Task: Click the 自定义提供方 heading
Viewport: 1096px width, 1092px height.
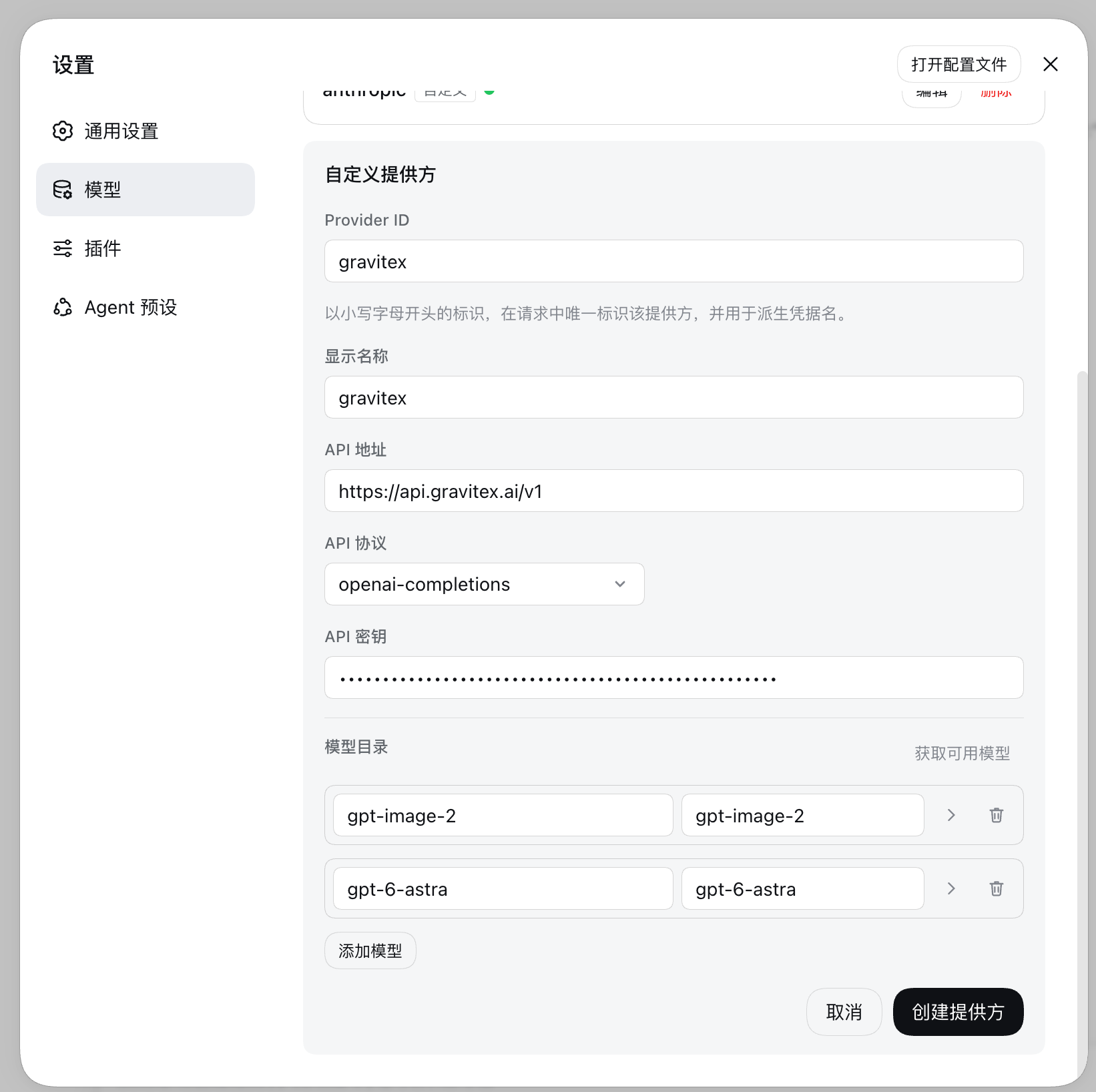Action: (380, 174)
